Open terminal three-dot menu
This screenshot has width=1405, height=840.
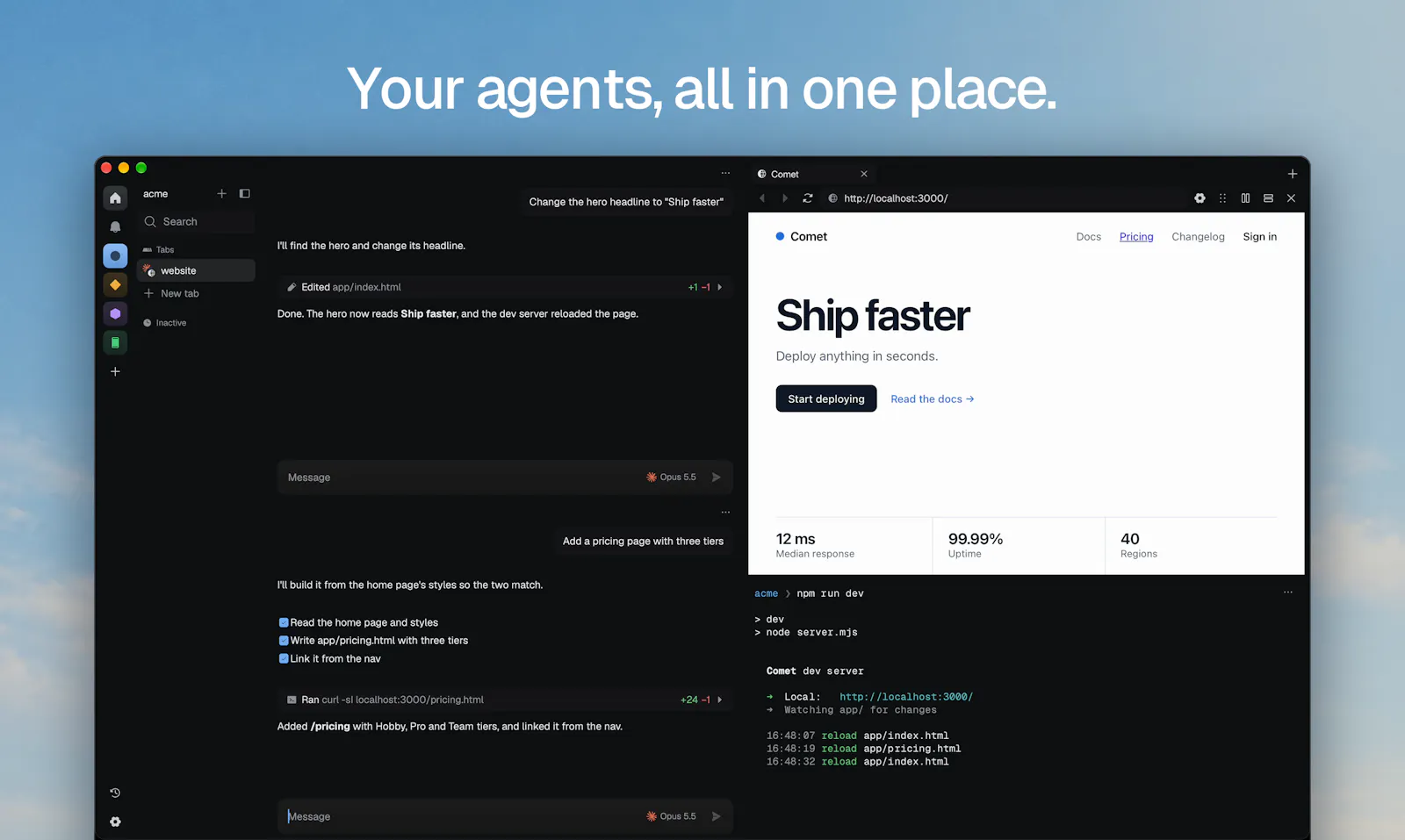[x=1288, y=592]
